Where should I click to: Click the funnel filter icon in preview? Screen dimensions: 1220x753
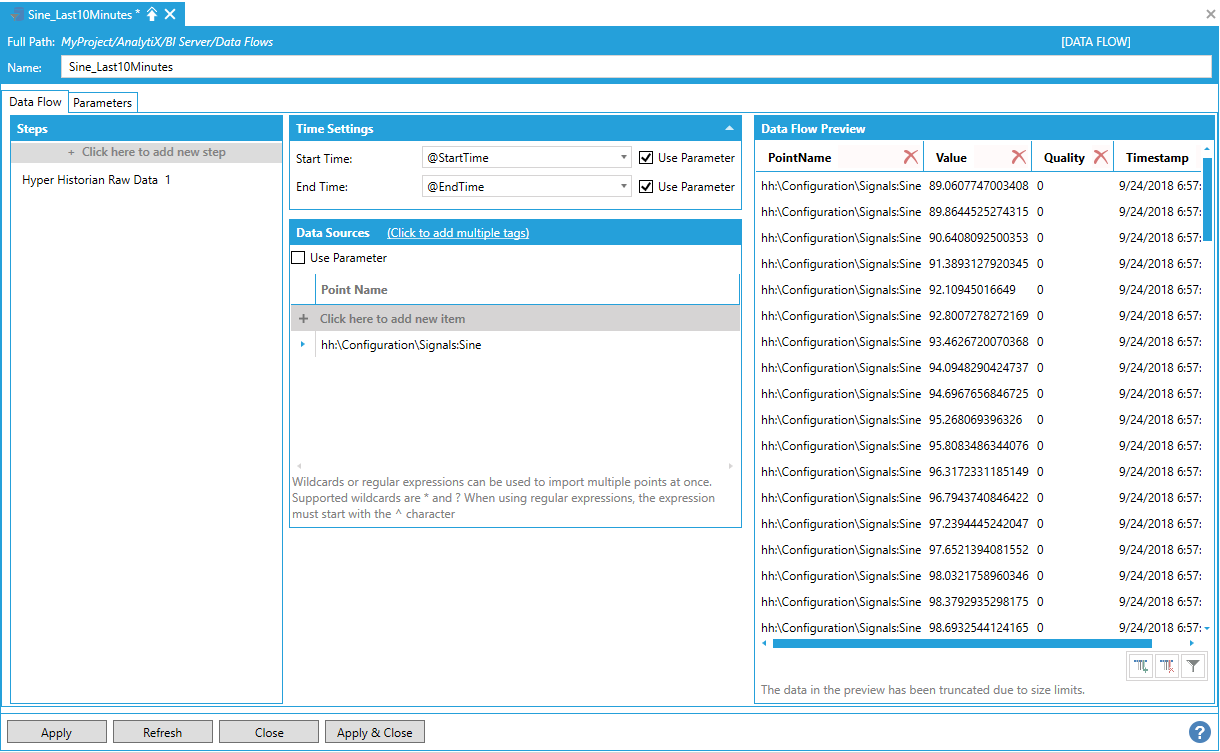1193,666
